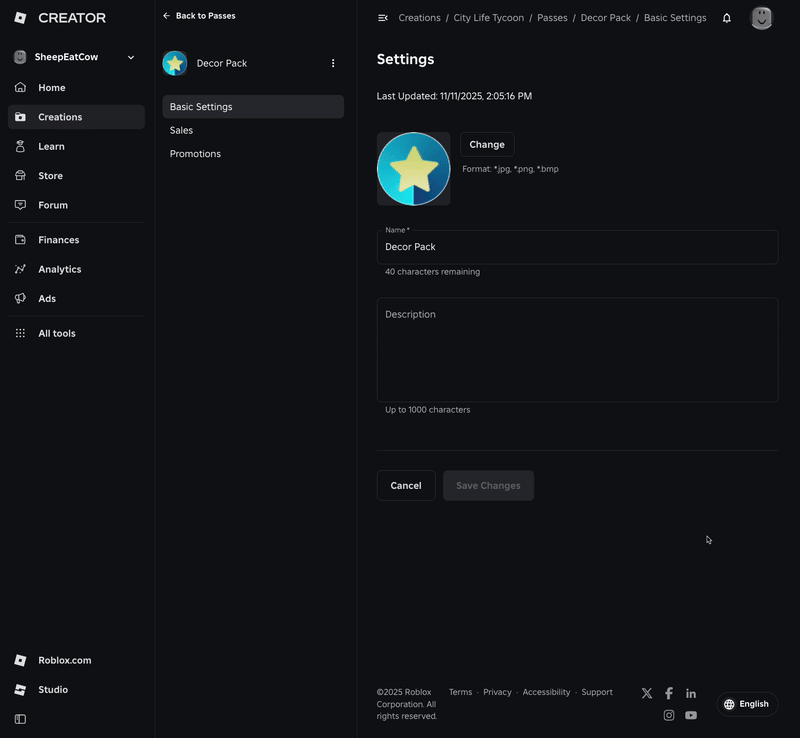Image resolution: width=800 pixels, height=738 pixels.
Task: Open the Decor Pack options menu
Action: (333, 63)
